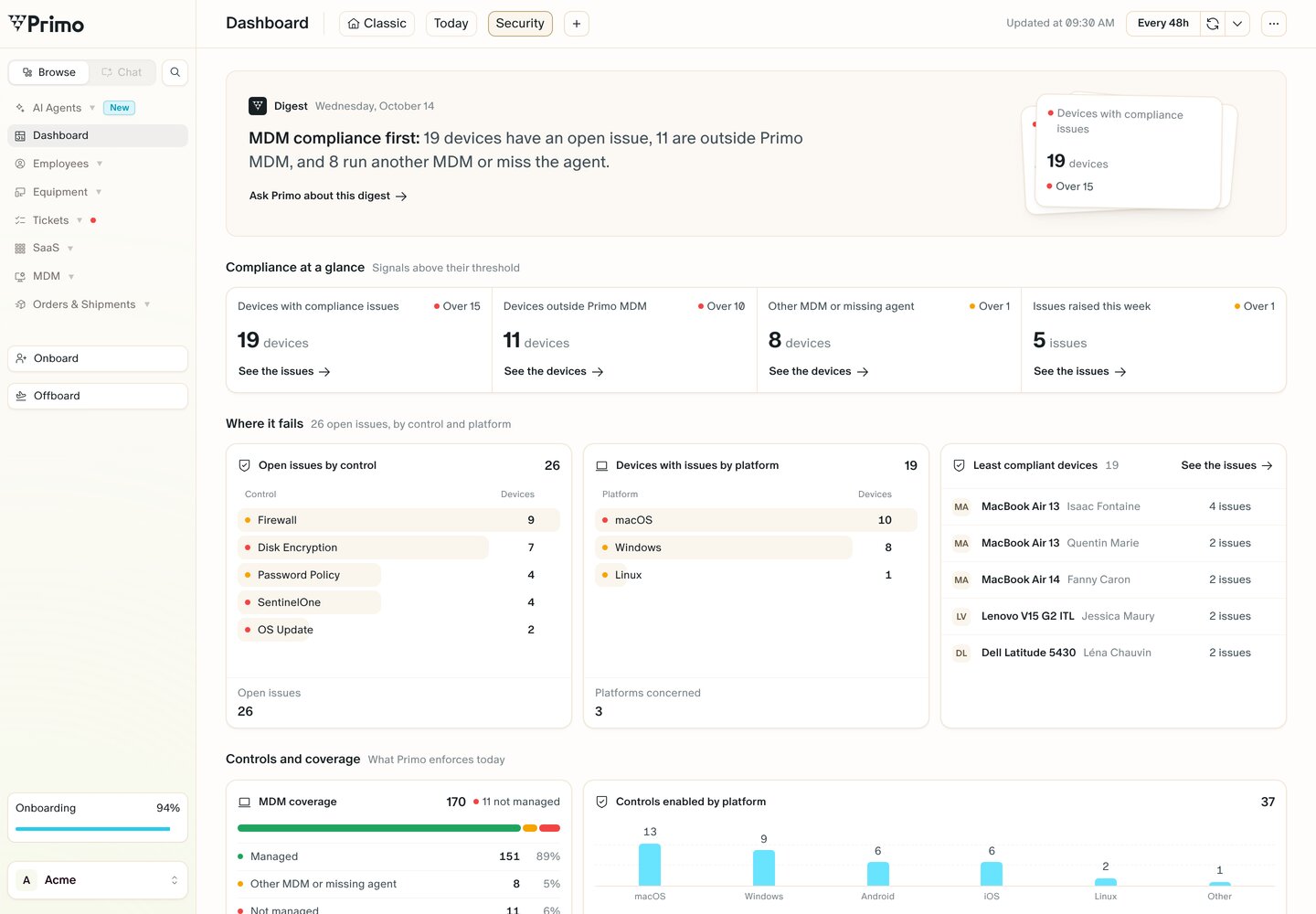Click the shield icon beside Controls enabled by platform

tap(601, 802)
